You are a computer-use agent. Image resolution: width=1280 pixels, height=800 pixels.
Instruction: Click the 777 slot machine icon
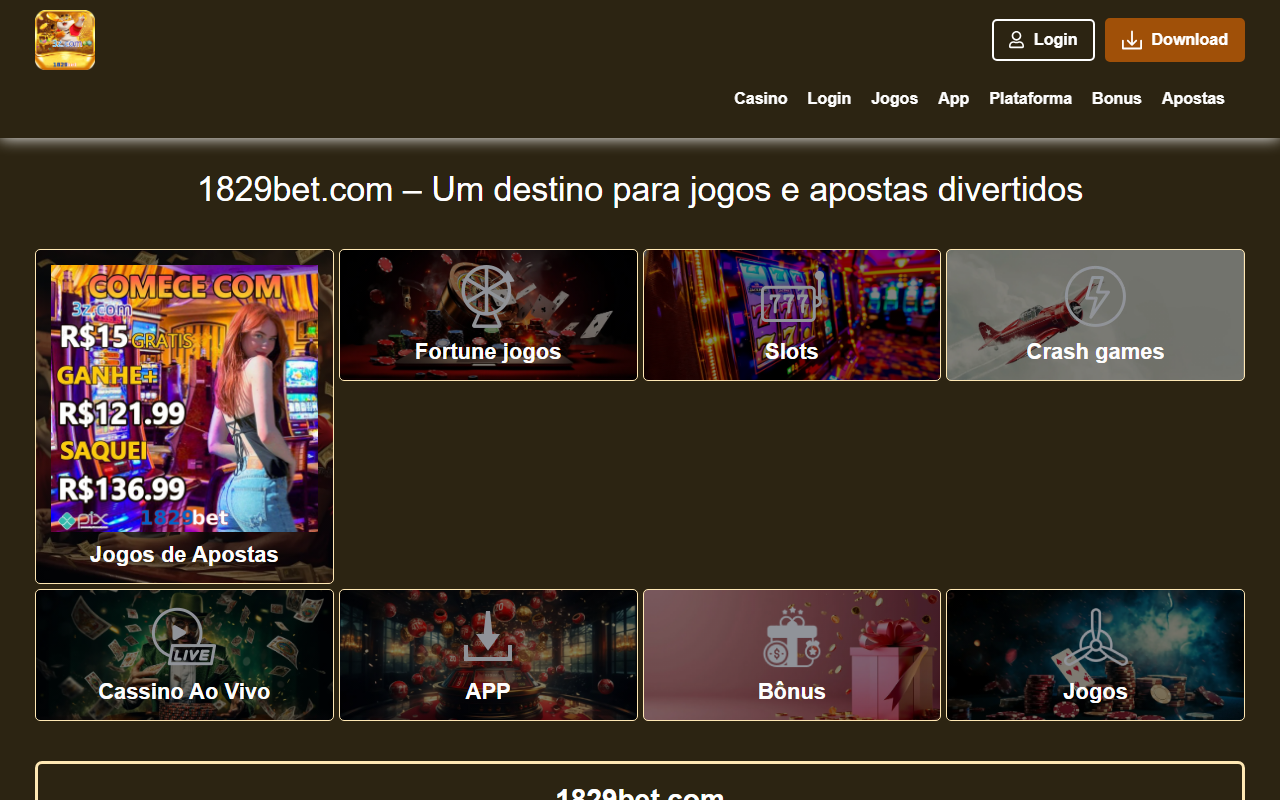point(792,298)
